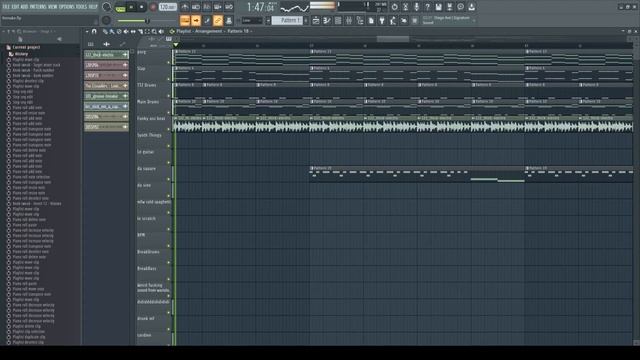Screen dimensions: 640x360
Task: Click the project info icon
Action: pos(460,7)
